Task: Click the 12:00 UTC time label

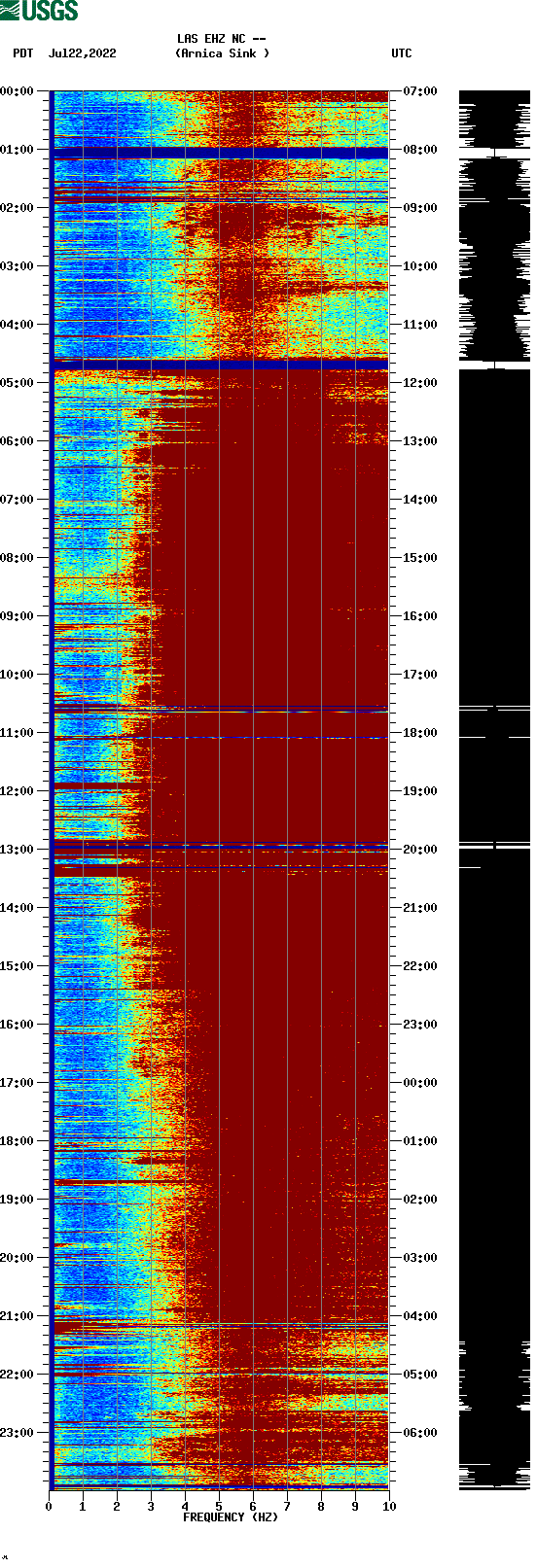Action: 420,383
